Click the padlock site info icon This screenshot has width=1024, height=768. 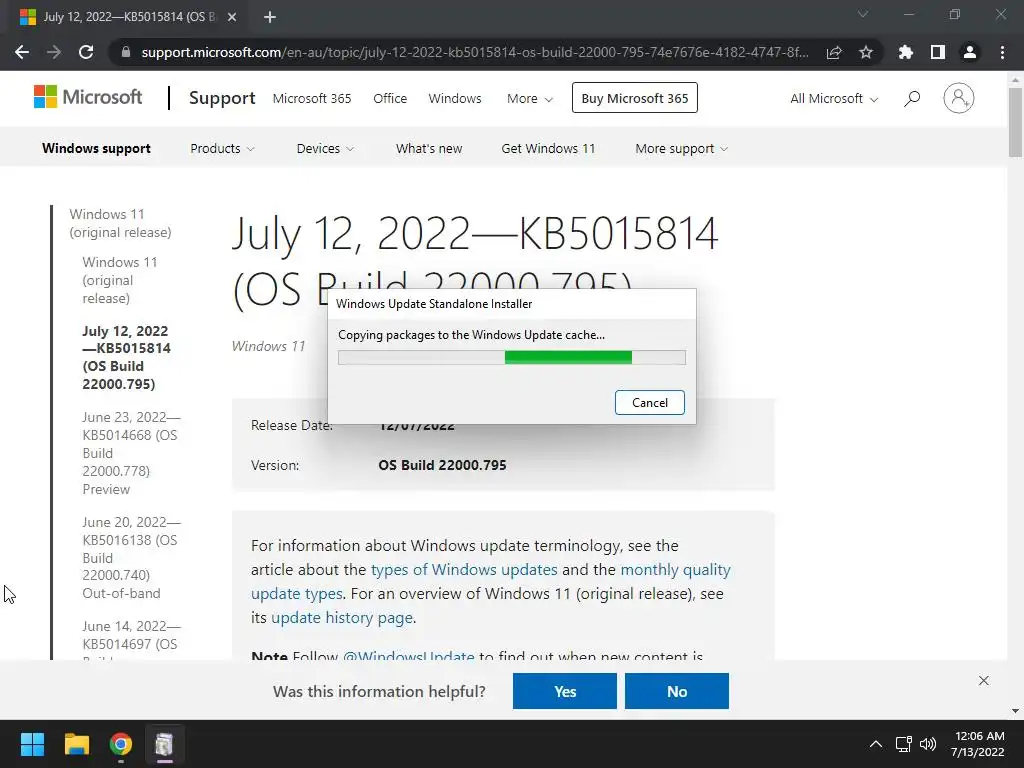[126, 52]
